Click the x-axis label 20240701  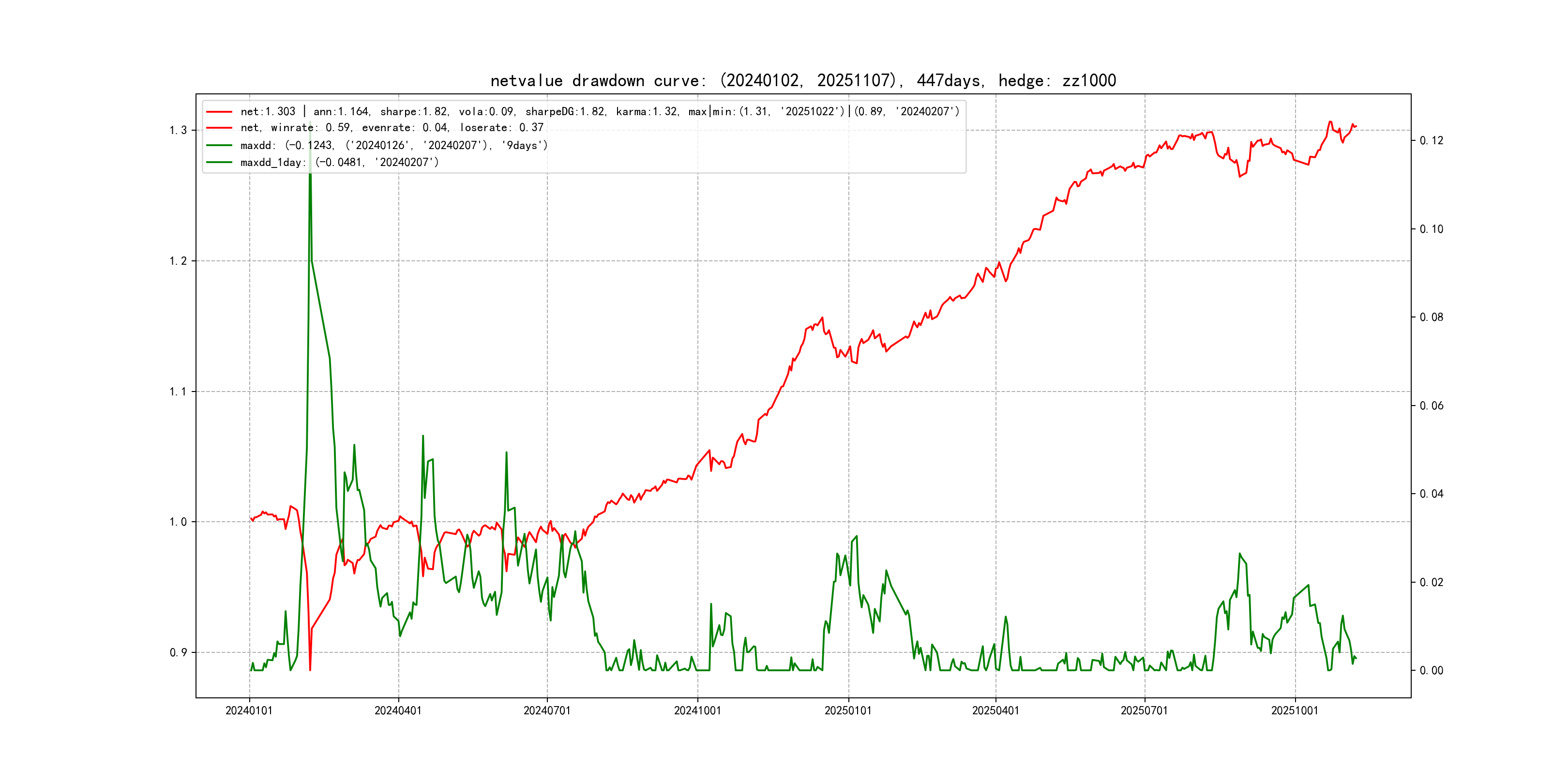547,710
